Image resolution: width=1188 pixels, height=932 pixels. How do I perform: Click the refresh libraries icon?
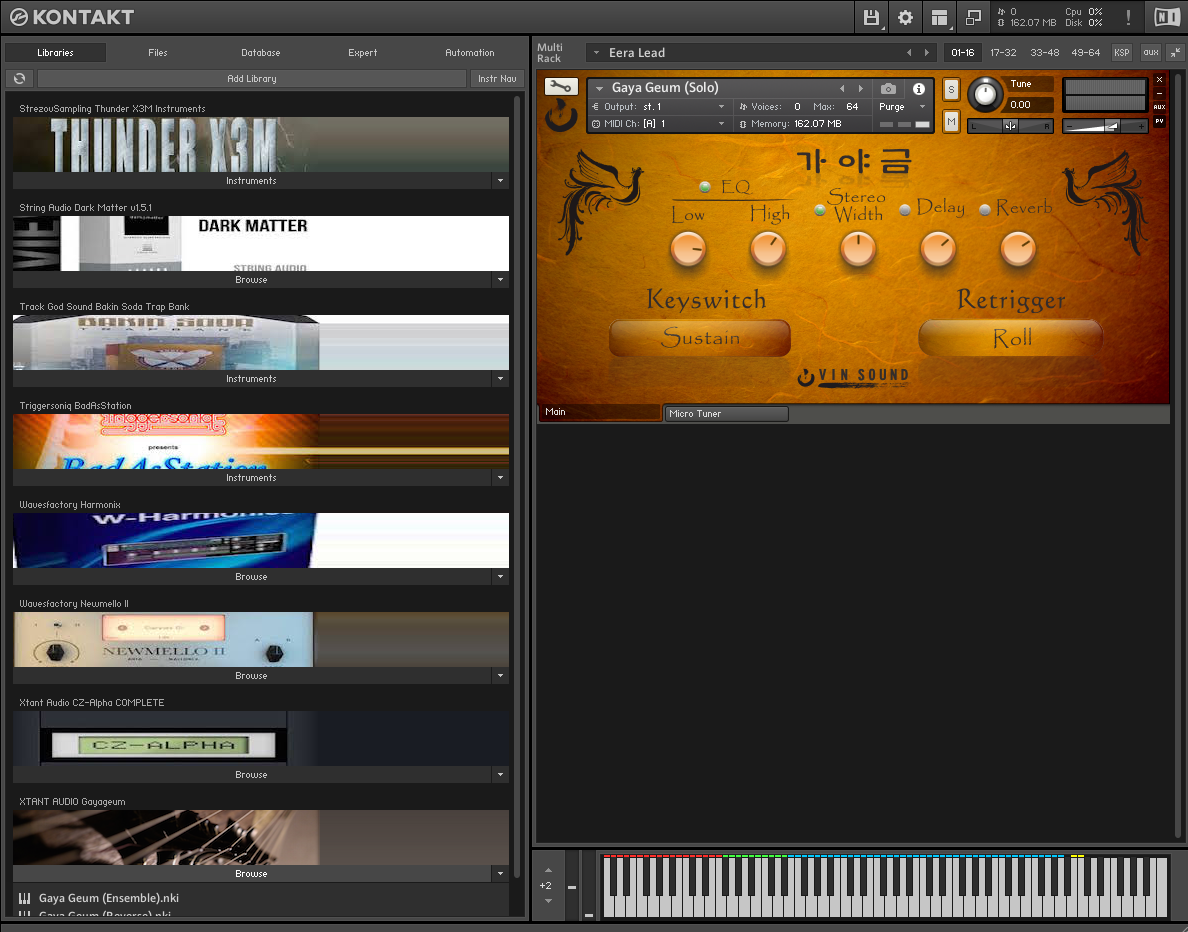pyautogui.click(x=20, y=78)
